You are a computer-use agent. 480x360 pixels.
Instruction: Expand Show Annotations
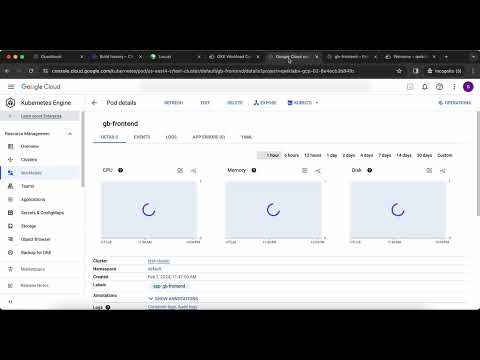173,298
